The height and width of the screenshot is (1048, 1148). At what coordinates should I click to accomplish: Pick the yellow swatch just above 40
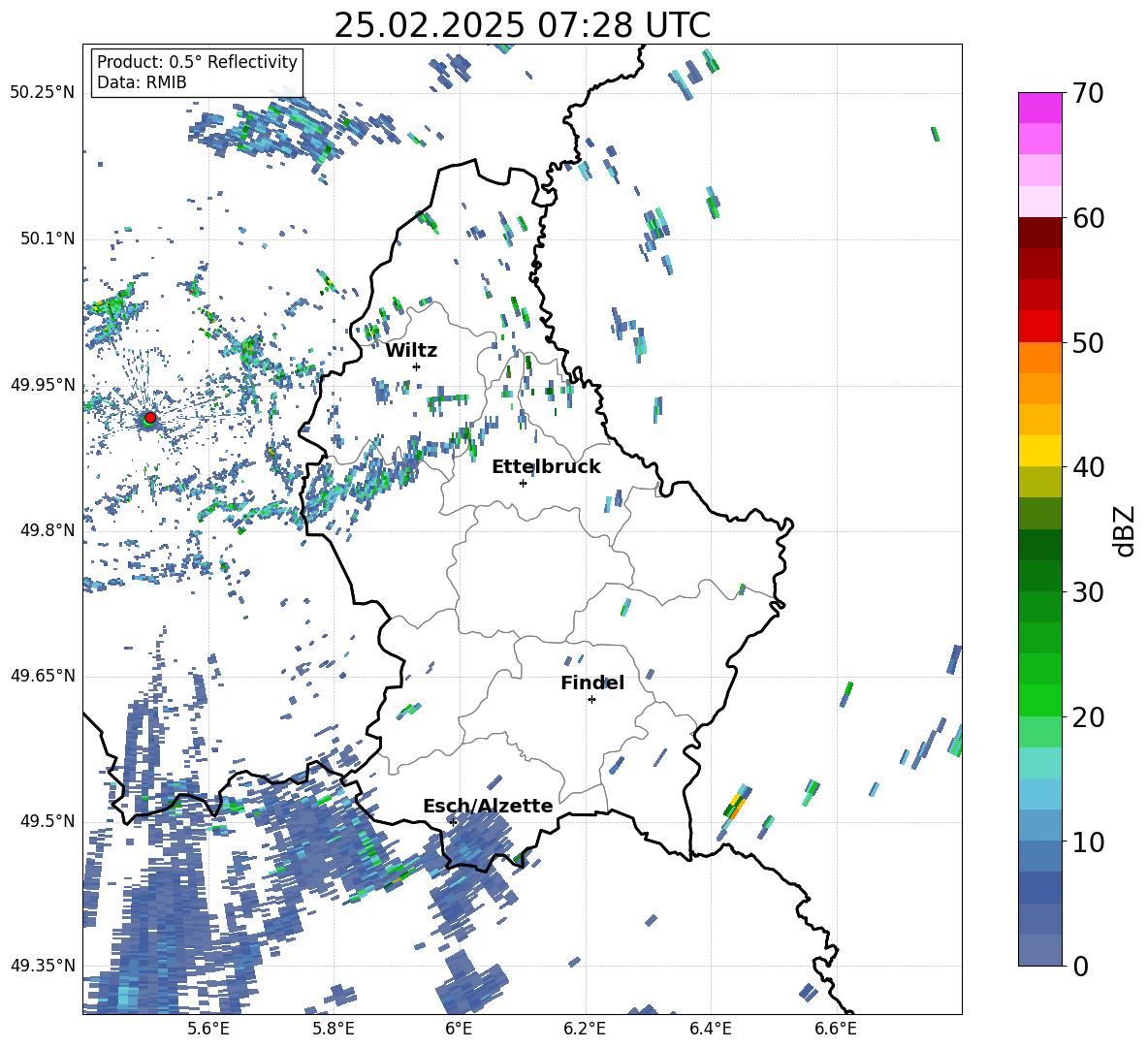tap(1039, 452)
